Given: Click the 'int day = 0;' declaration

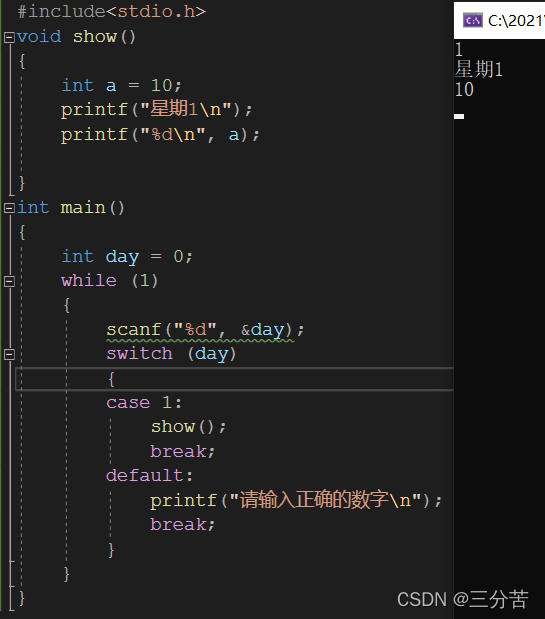Looking at the screenshot, I should (x=127, y=257).
